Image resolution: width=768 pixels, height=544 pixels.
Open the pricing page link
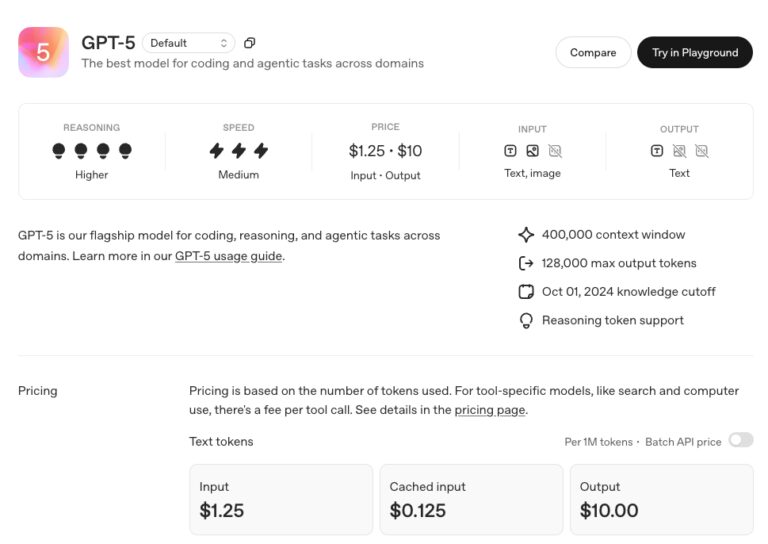pos(489,410)
